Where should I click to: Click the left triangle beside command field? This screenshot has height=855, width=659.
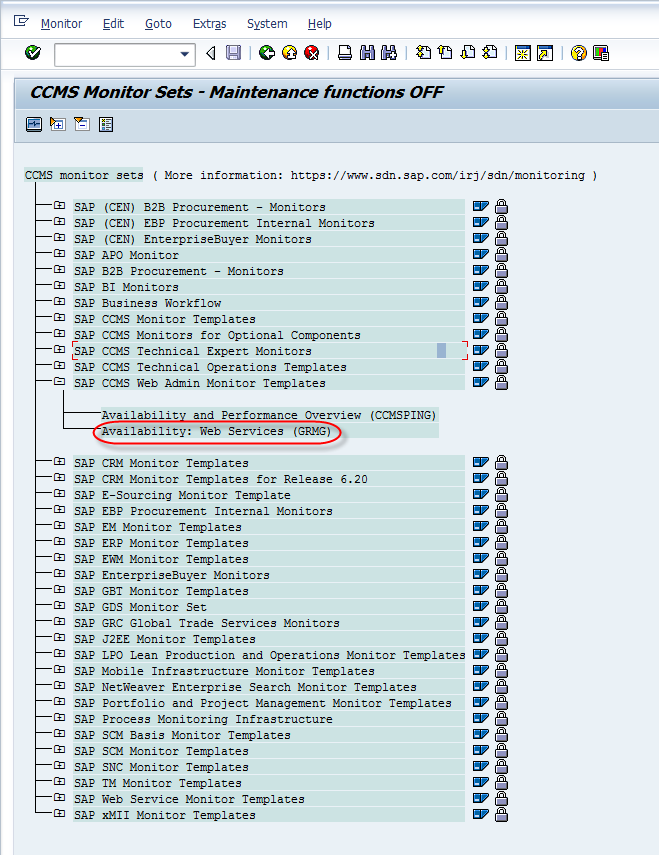click(x=211, y=53)
